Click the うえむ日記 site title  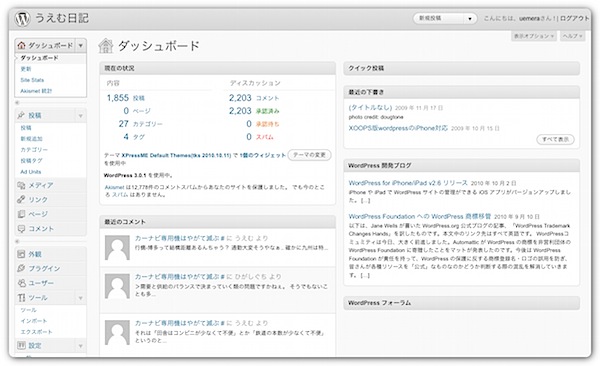coord(62,18)
